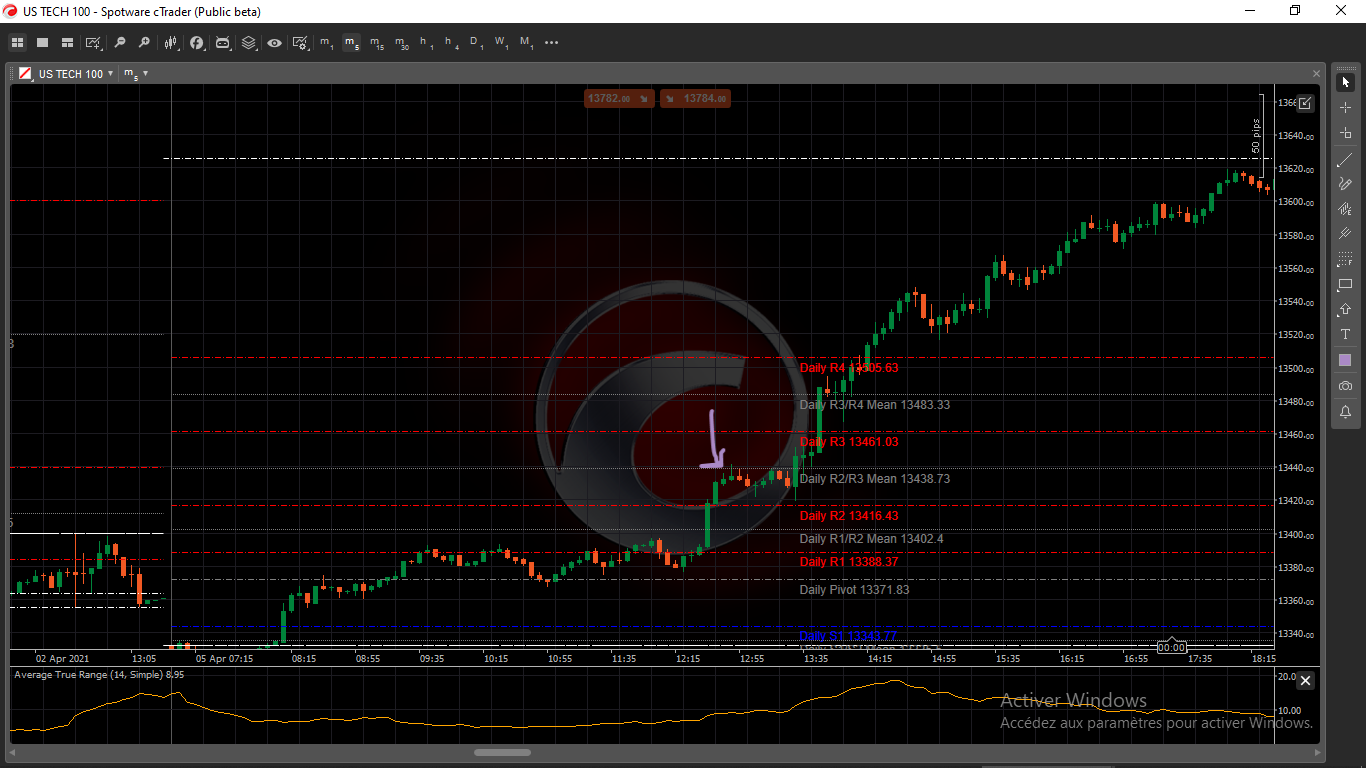Select the h1 timeframe
The width and height of the screenshot is (1366, 768).
pyautogui.click(x=426, y=43)
